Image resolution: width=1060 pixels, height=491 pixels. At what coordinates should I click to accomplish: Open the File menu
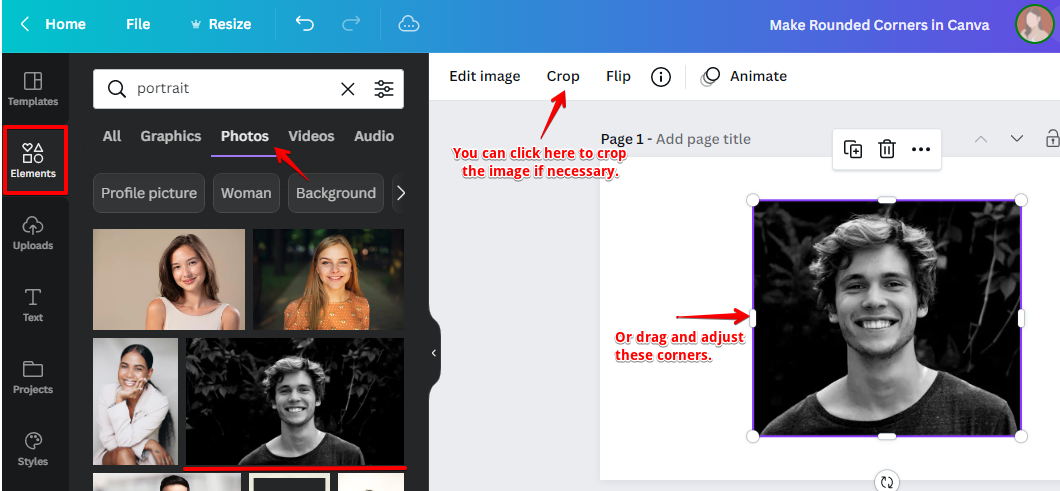tap(138, 24)
